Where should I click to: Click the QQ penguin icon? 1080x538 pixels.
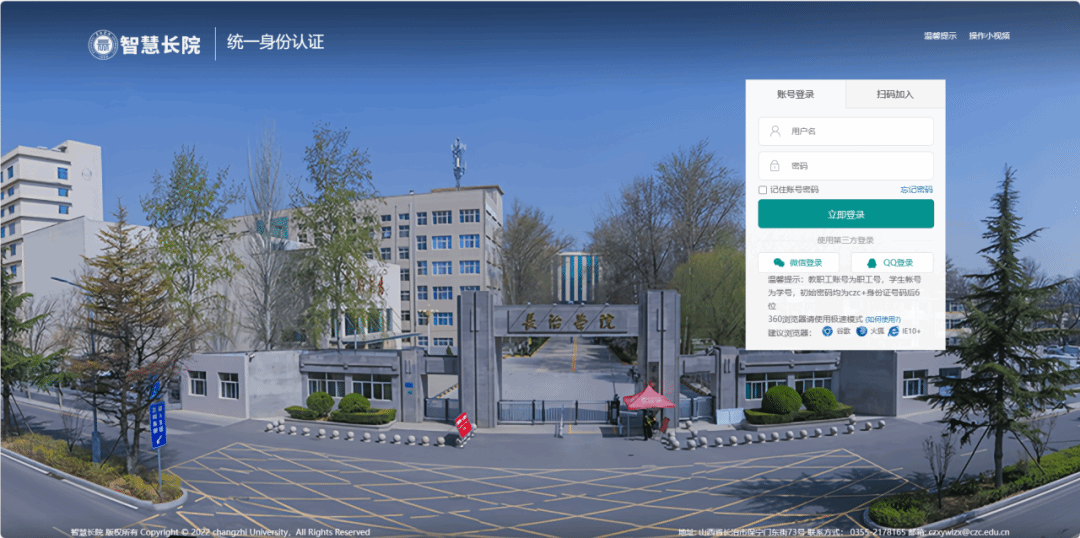pos(873,262)
